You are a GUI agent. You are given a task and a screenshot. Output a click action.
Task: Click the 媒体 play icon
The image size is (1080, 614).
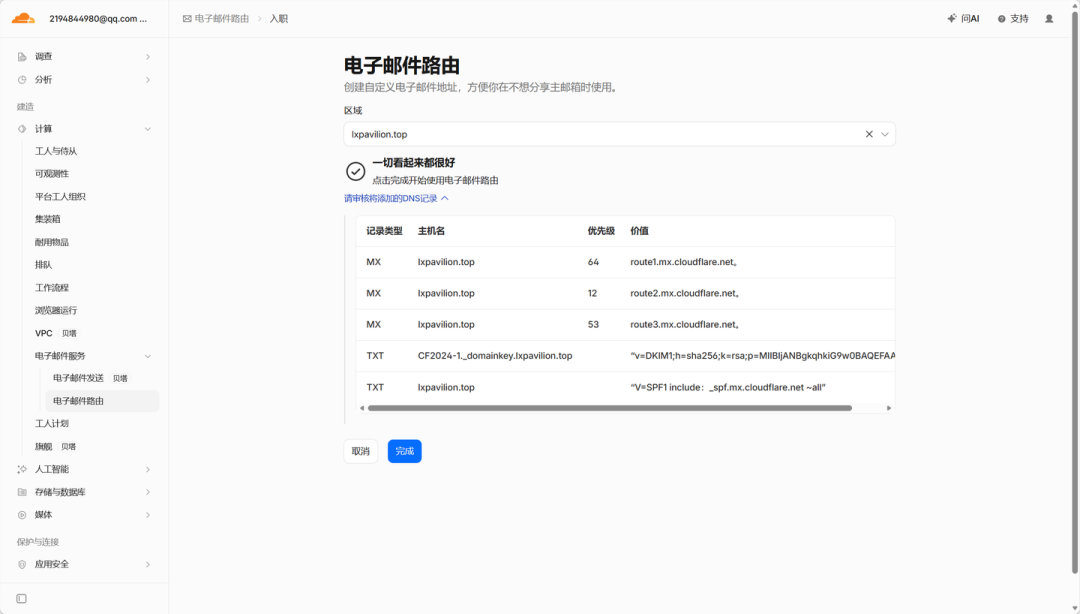[22, 515]
